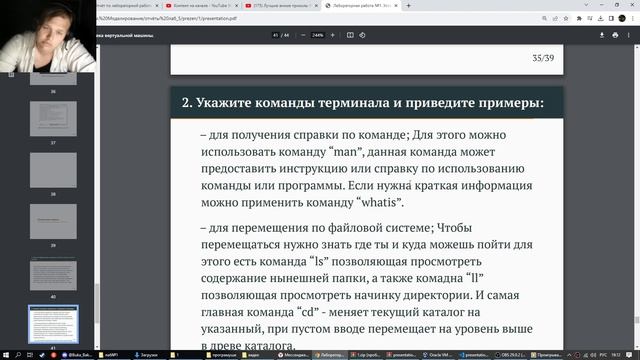Toggle Chrome side panel icon
Image resolution: width=640 pixels, height=360 pixels.
[x=611, y=18]
